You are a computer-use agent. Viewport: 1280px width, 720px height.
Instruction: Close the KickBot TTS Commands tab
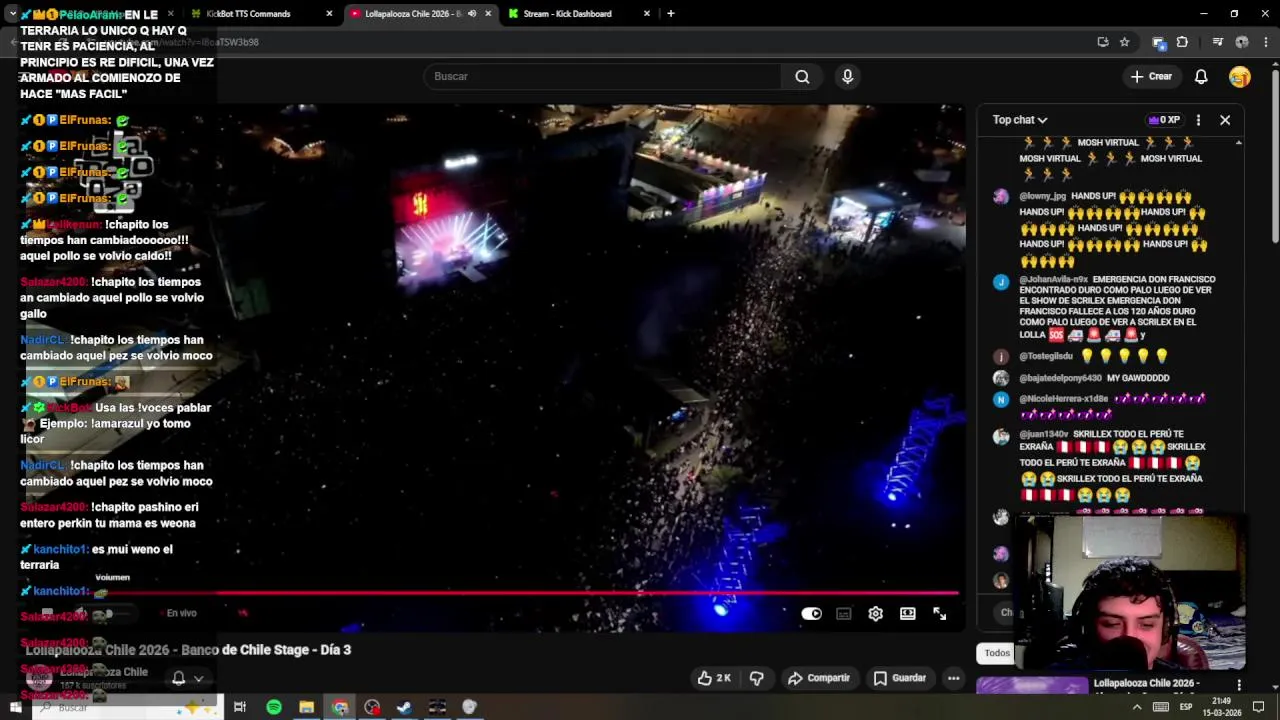click(x=329, y=14)
